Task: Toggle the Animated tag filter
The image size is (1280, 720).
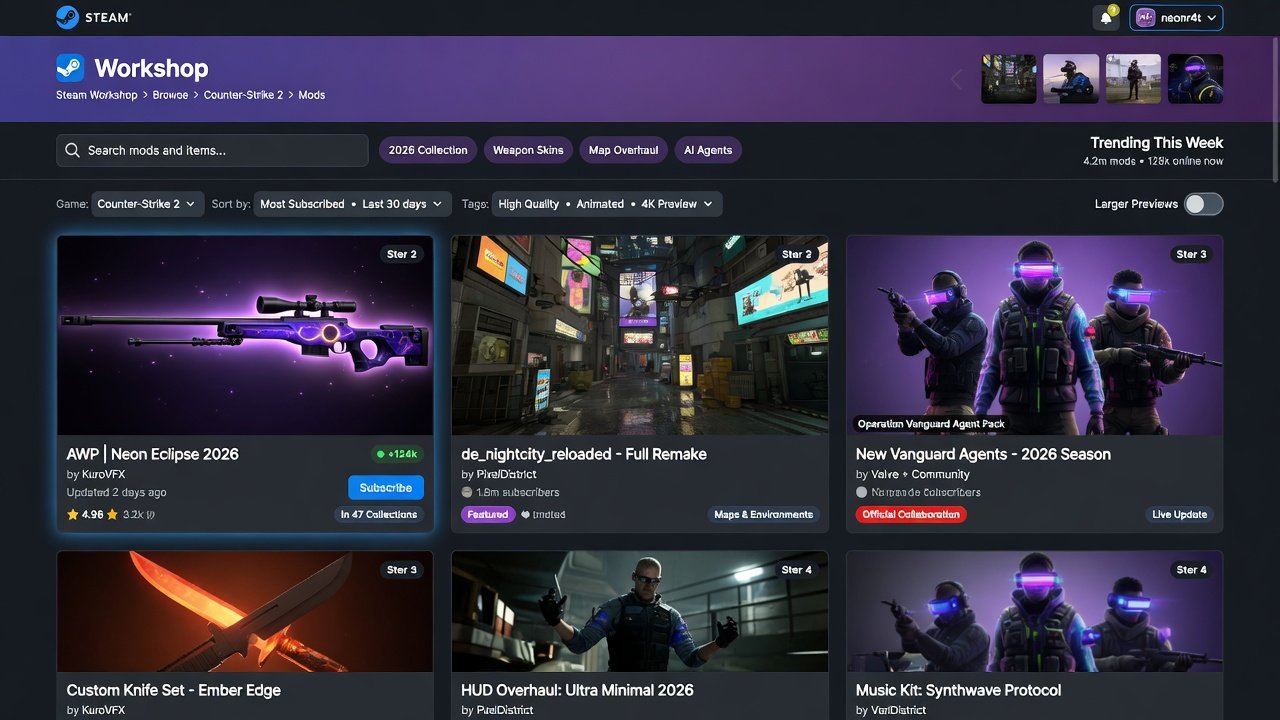Action: tap(600, 203)
